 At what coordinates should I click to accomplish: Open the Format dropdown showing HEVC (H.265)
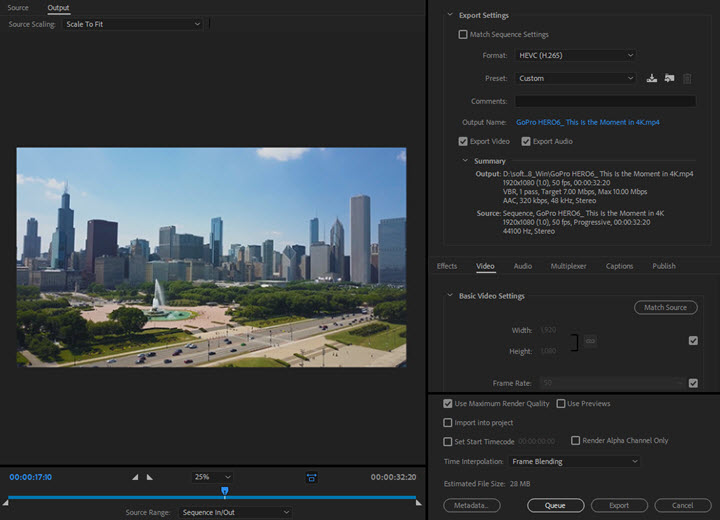[x=575, y=56]
